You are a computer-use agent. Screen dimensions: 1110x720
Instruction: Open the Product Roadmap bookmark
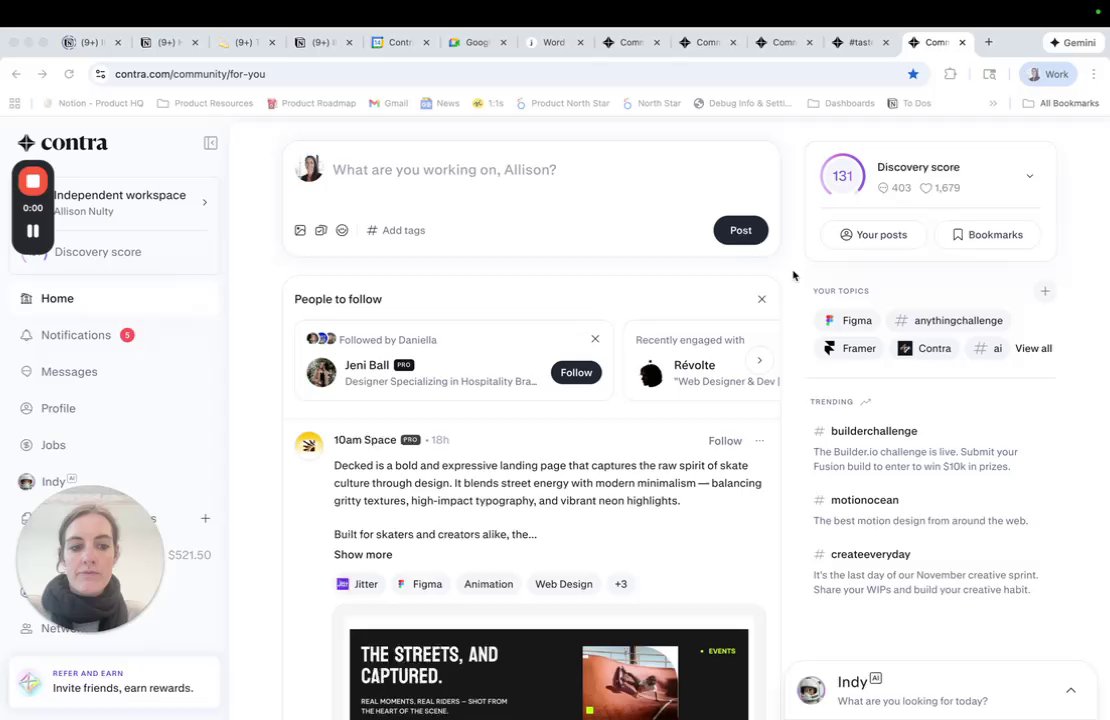[311, 103]
